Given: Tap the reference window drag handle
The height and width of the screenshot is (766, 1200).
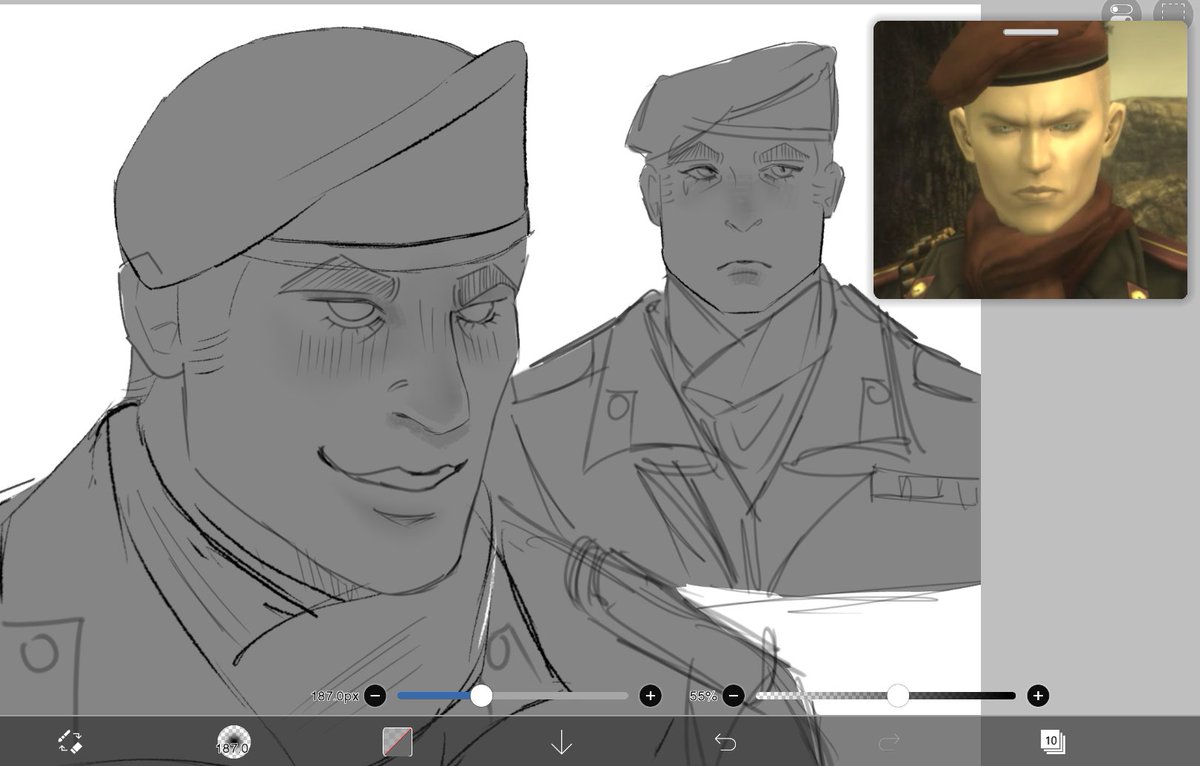Looking at the screenshot, I should (1031, 32).
